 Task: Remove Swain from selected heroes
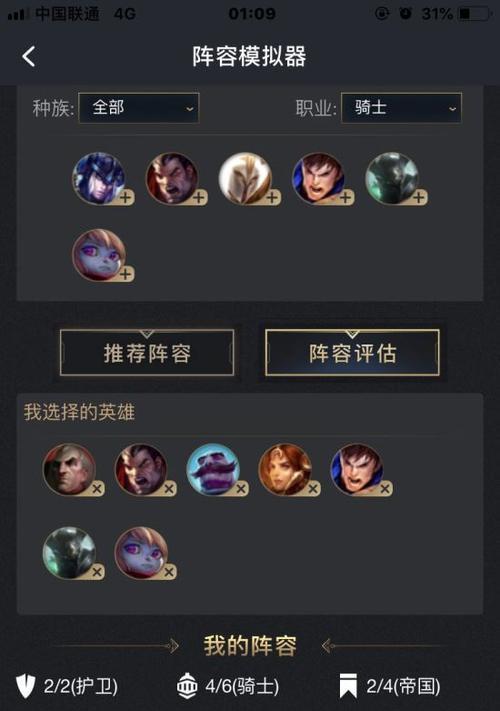pyautogui.click(x=97, y=488)
